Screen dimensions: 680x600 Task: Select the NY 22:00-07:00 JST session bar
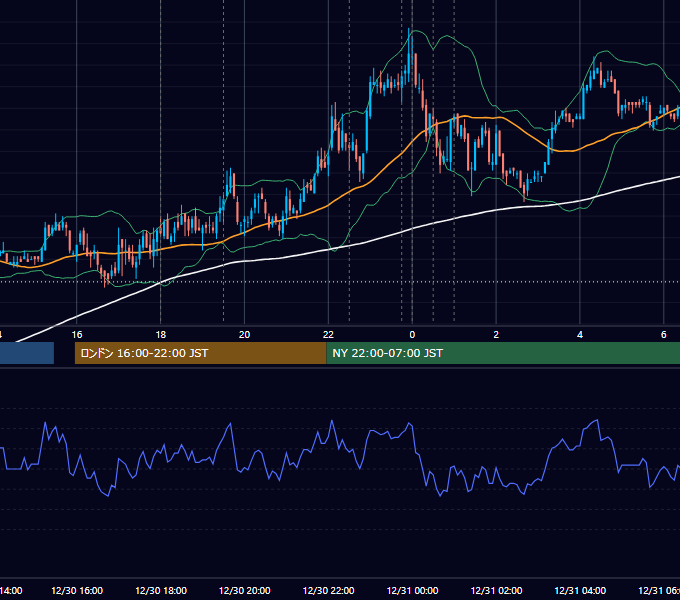[503, 353]
